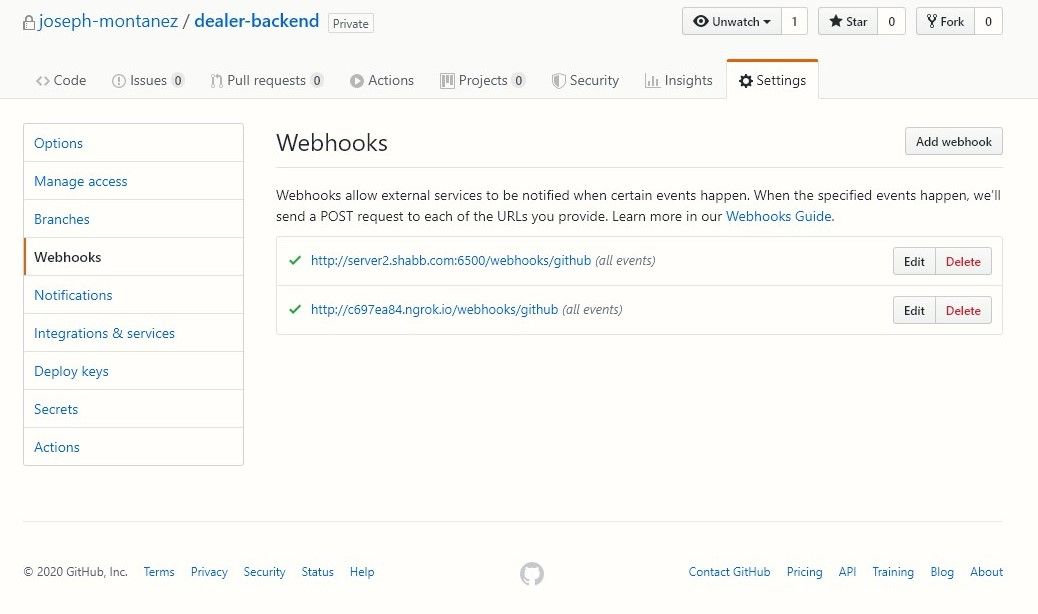Open the Pull requests tab
Image resolution: width=1038 pixels, height=614 pixels.
point(266,81)
